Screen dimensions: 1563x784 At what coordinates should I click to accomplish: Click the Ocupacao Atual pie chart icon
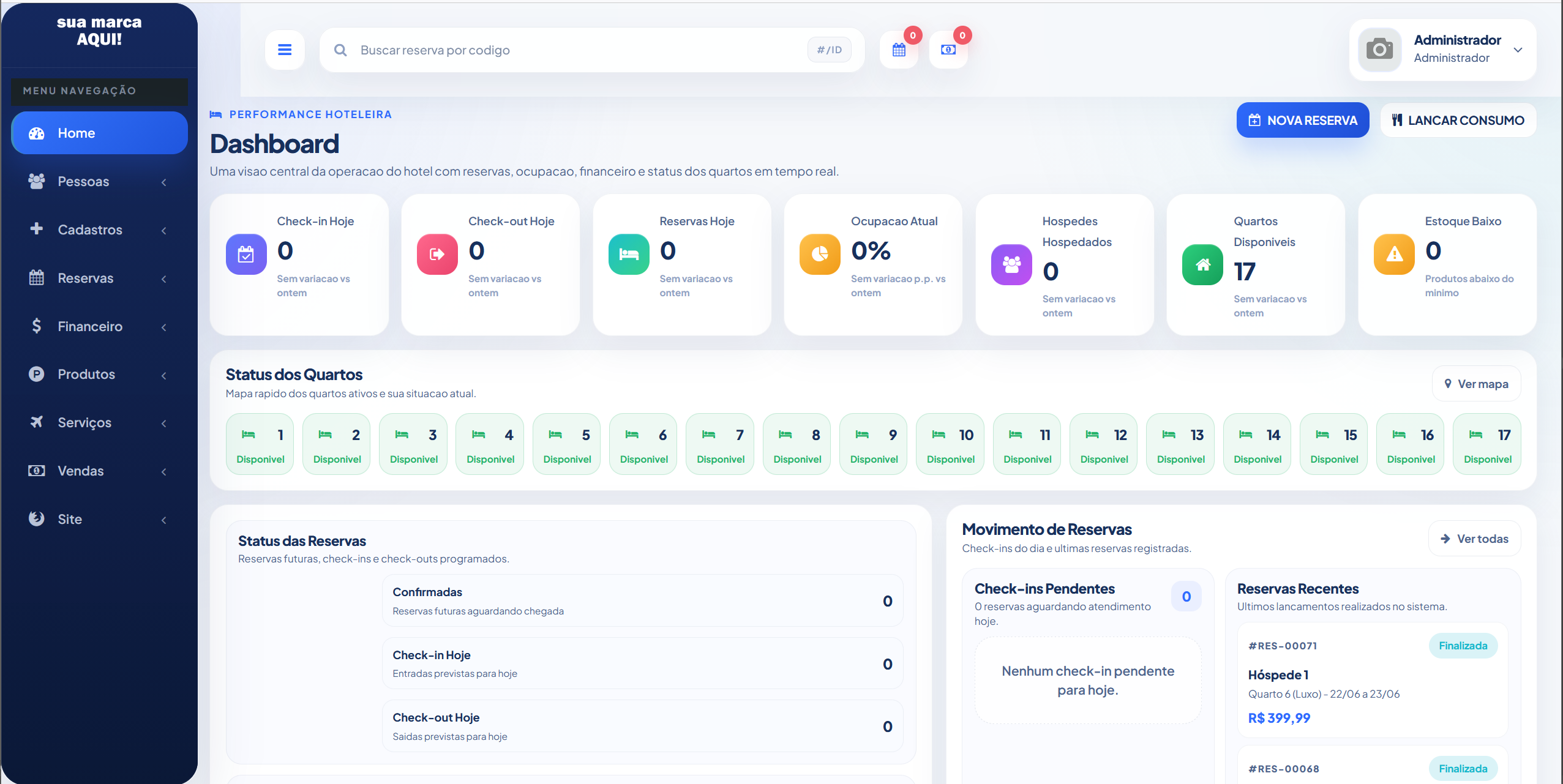tap(820, 254)
